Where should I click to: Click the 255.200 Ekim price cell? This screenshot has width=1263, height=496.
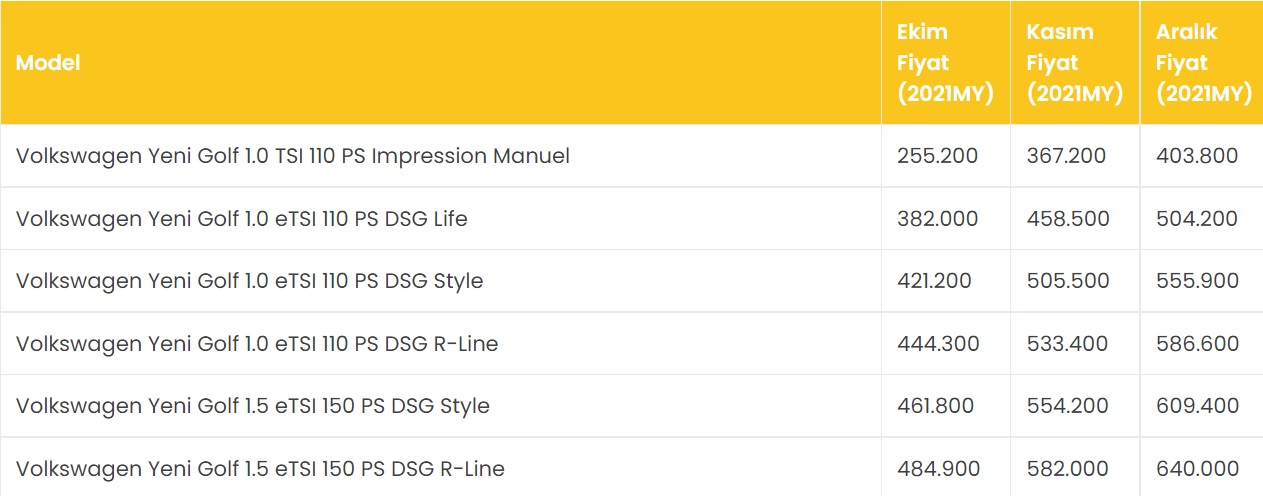click(x=937, y=156)
